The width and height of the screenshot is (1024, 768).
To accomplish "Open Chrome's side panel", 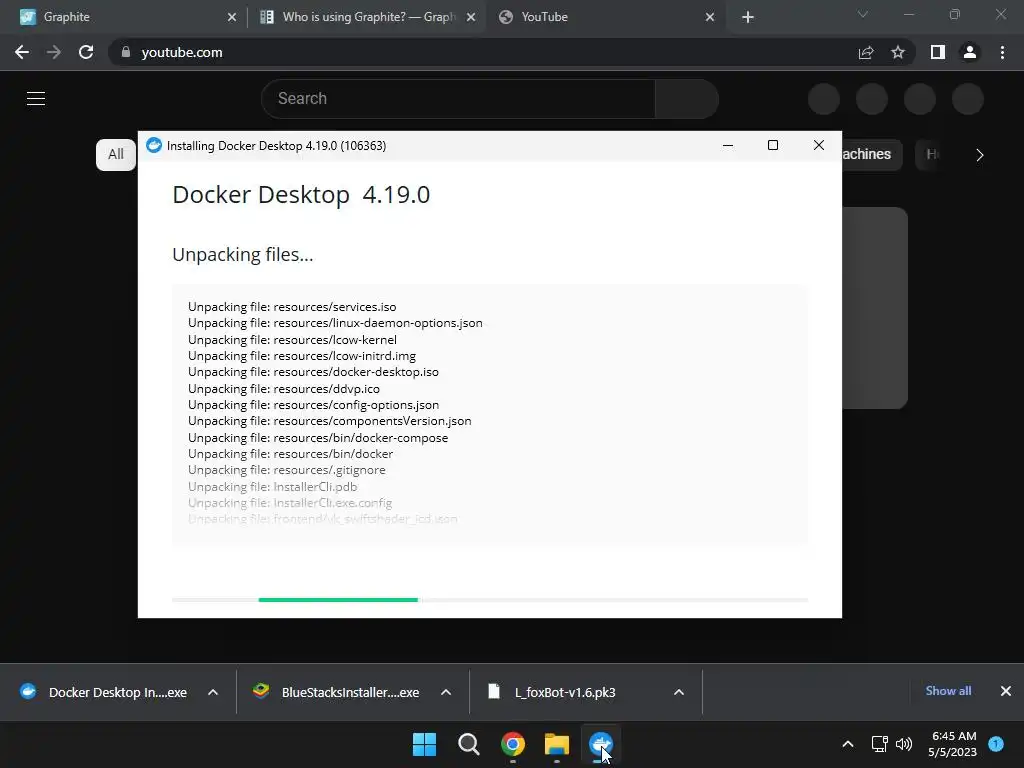I will pyautogui.click(x=938, y=52).
